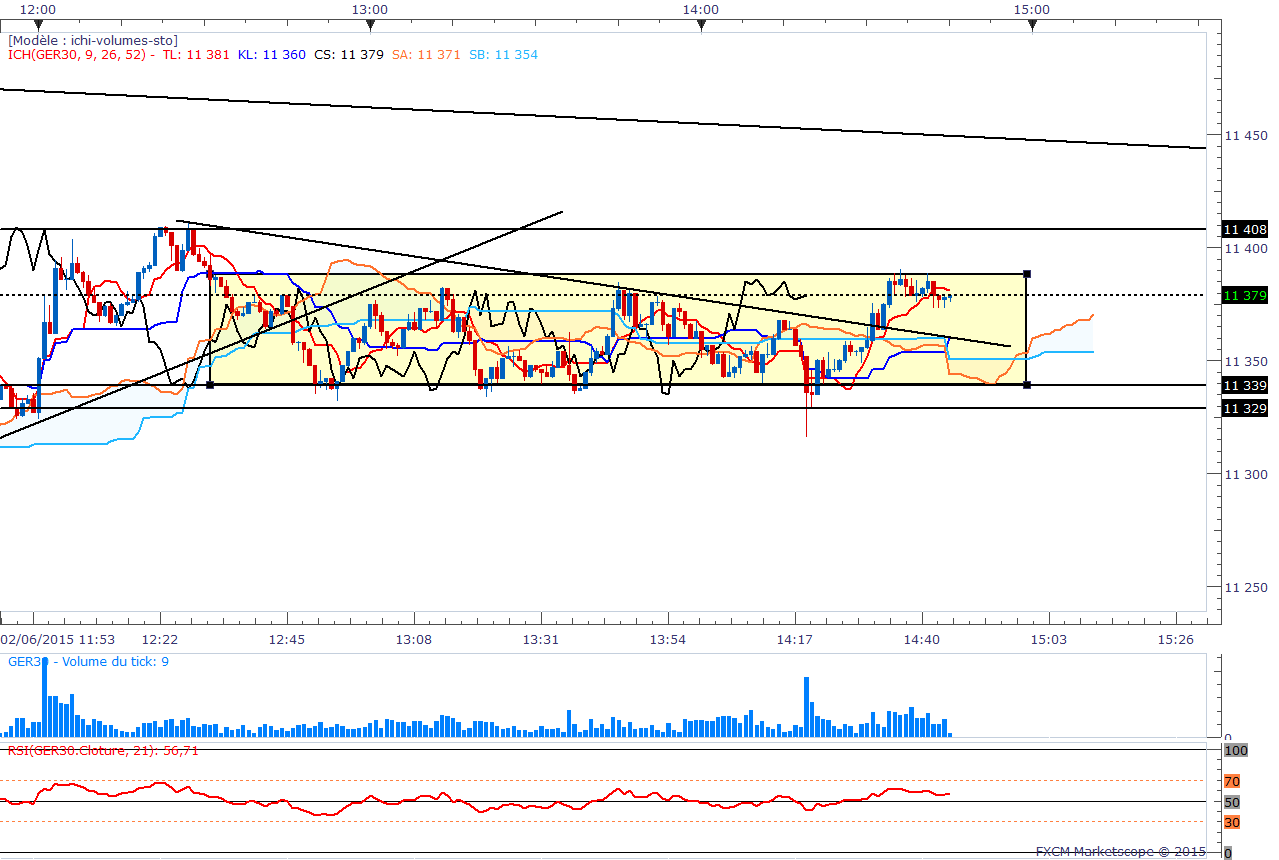The image size is (1279, 860).
Task: Click the 11 300 price axis label
Action: point(1246,474)
